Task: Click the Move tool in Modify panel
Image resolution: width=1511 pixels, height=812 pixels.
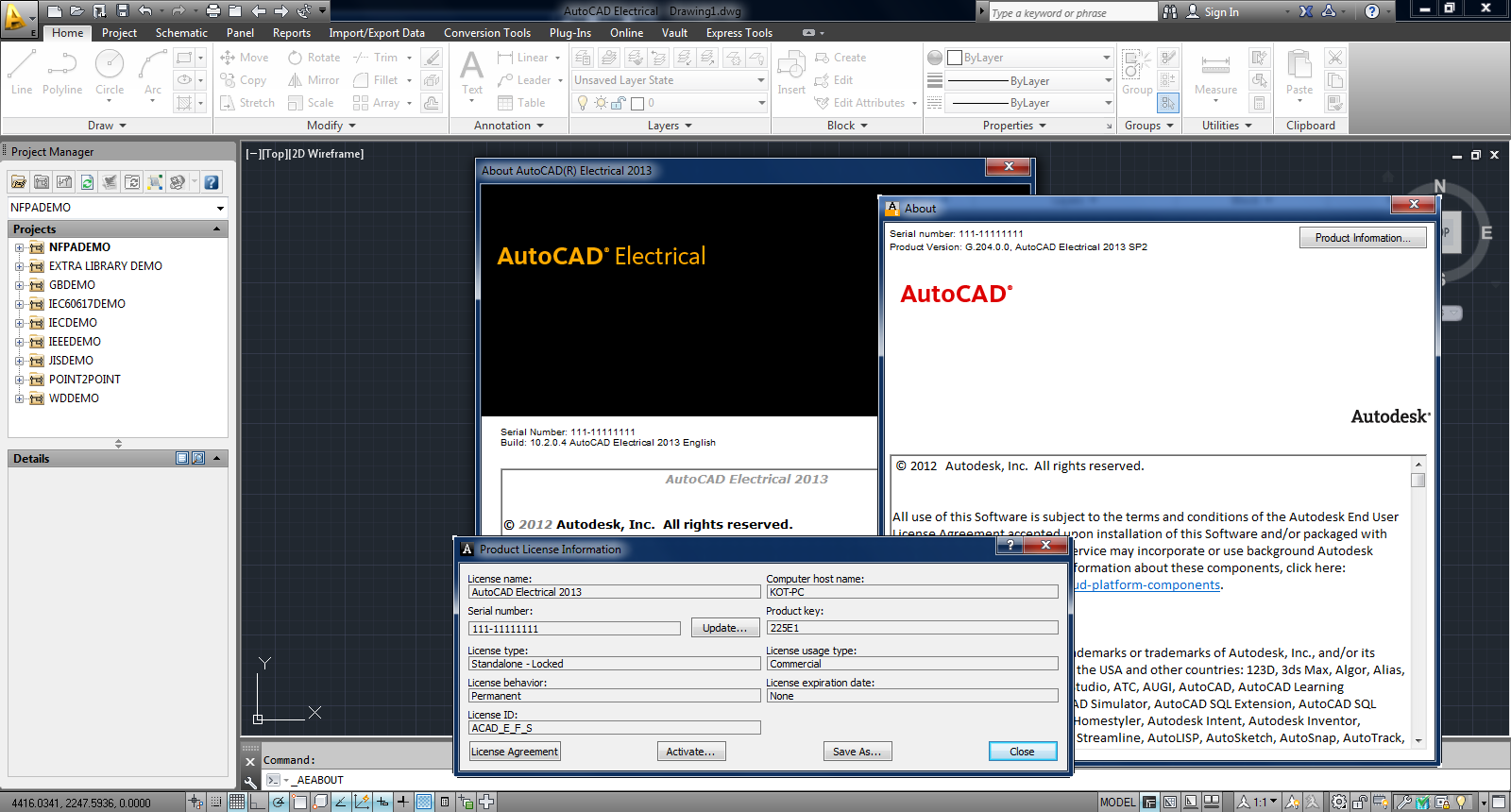Action: (x=245, y=58)
